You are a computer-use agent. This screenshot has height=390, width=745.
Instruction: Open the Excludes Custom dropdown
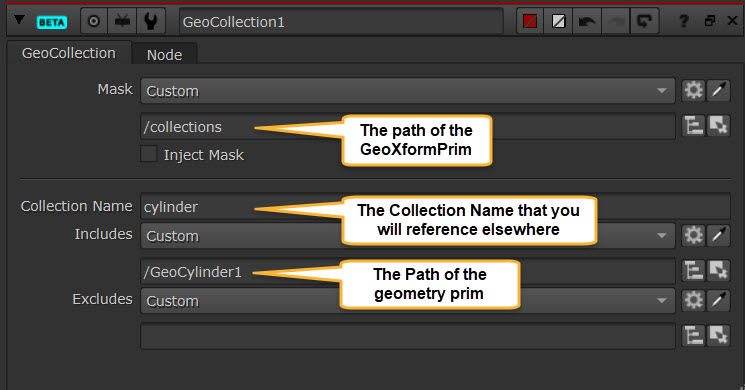pyautogui.click(x=407, y=301)
